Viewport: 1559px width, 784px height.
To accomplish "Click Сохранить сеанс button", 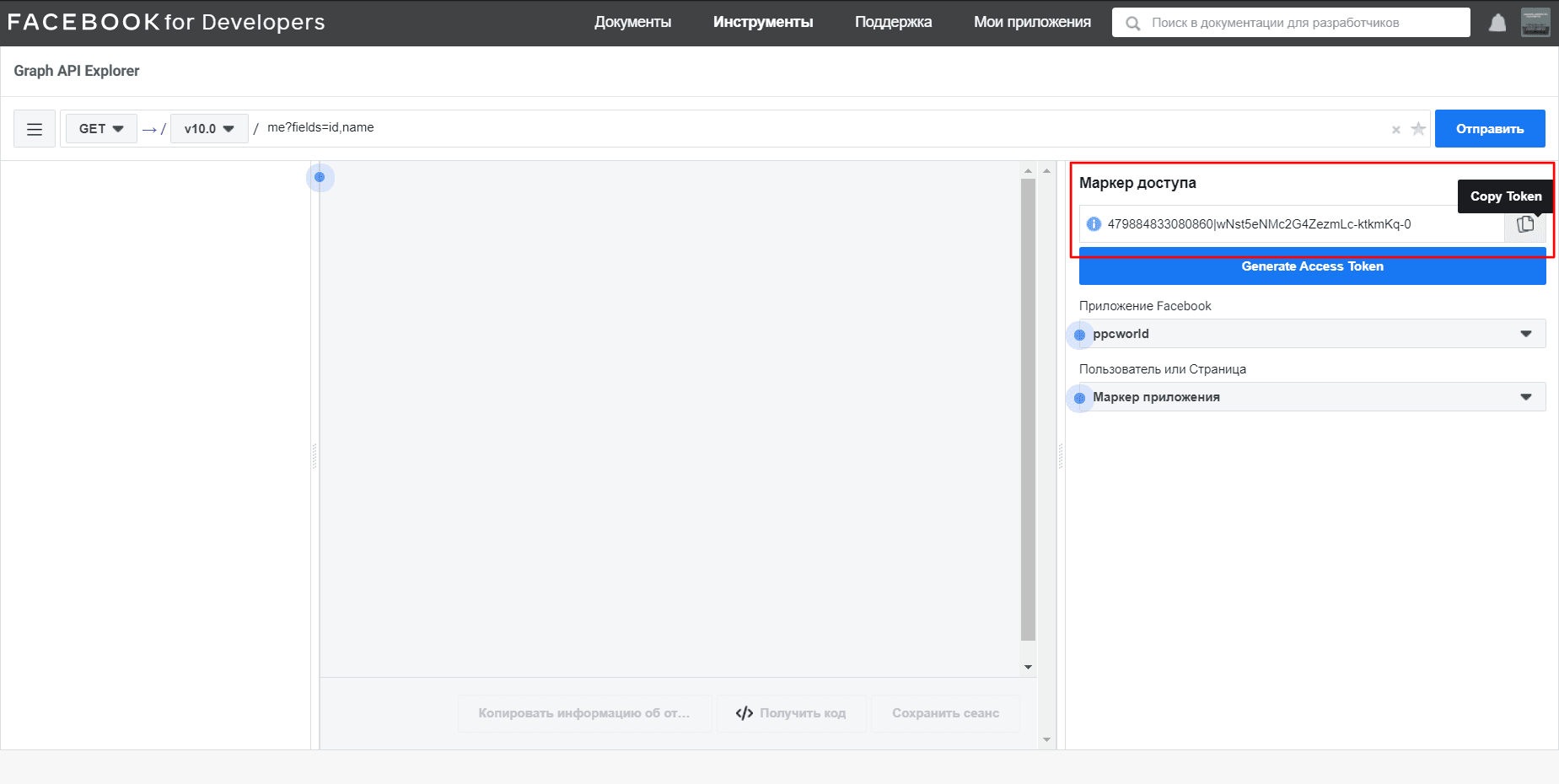I will (945, 713).
